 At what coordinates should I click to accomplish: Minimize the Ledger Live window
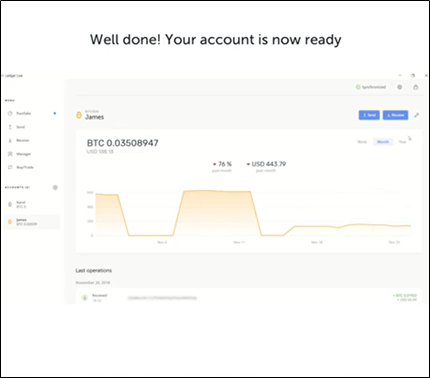click(x=400, y=76)
